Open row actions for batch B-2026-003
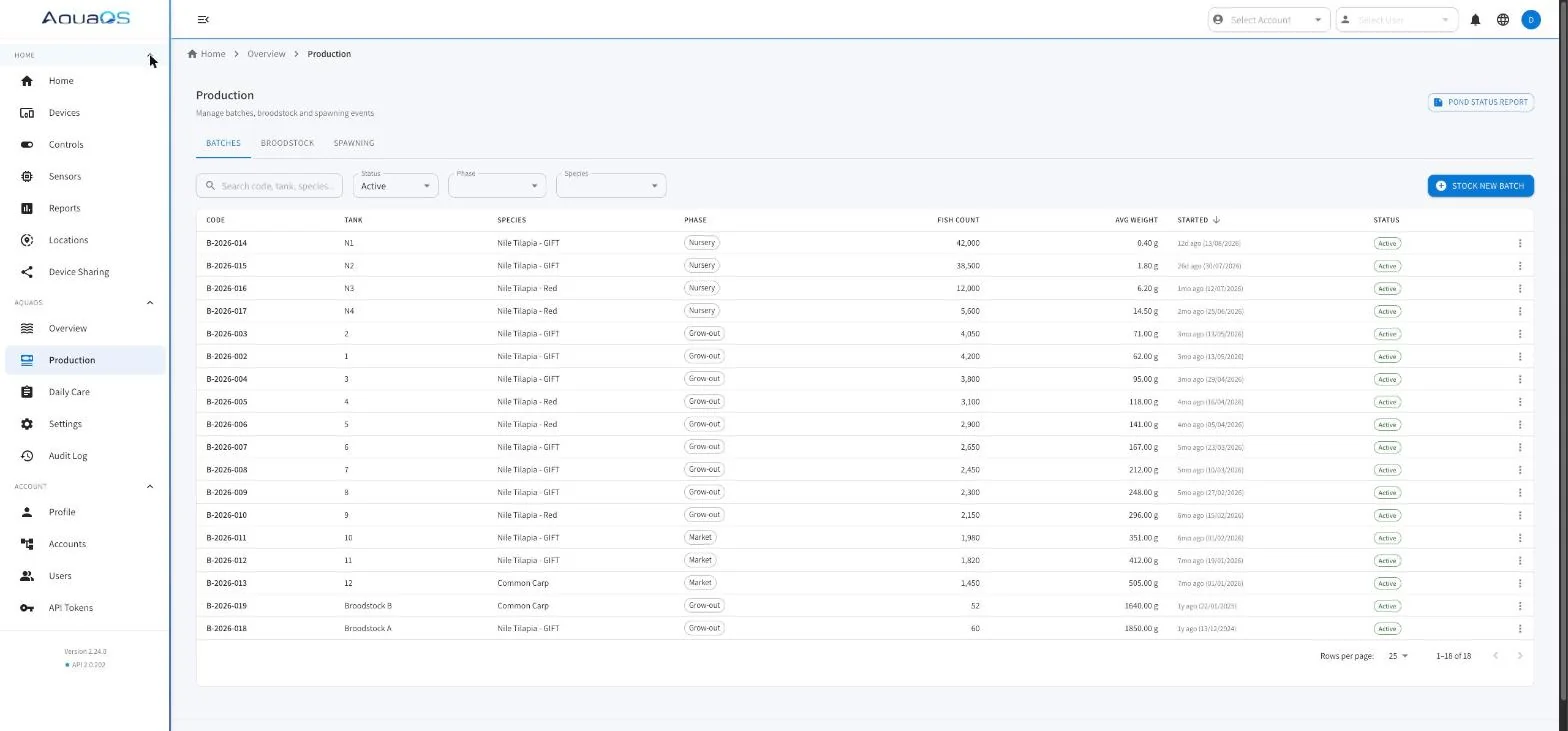The width and height of the screenshot is (1568, 731). (1519, 334)
